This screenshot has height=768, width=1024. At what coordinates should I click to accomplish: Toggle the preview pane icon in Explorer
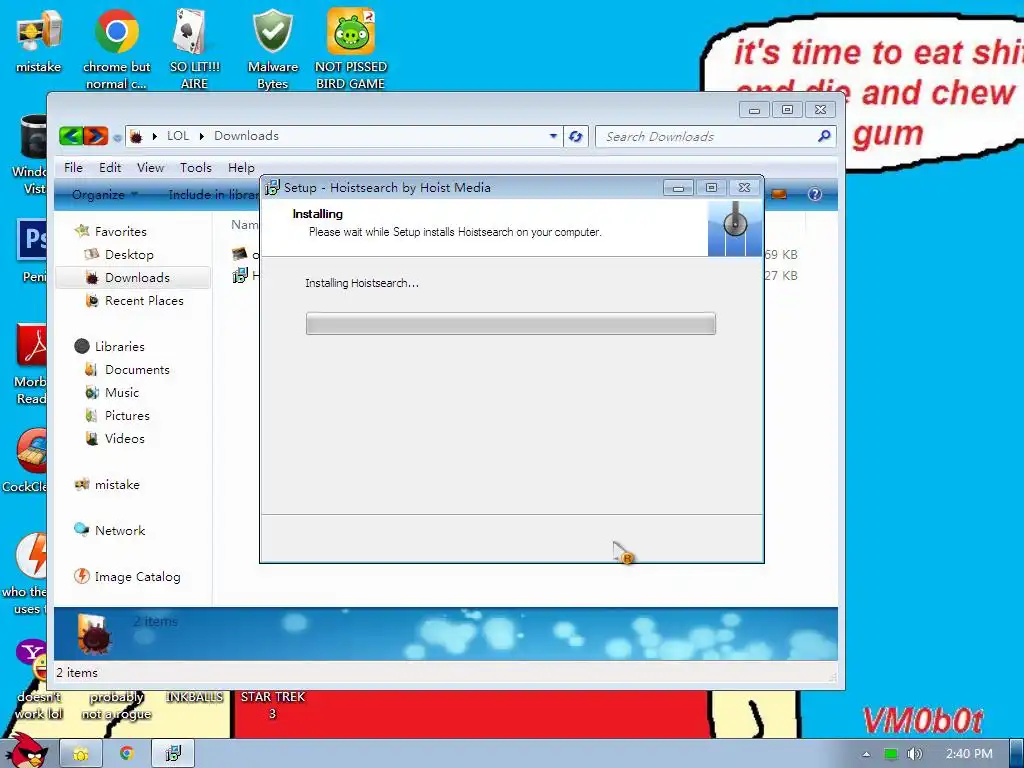coord(779,194)
